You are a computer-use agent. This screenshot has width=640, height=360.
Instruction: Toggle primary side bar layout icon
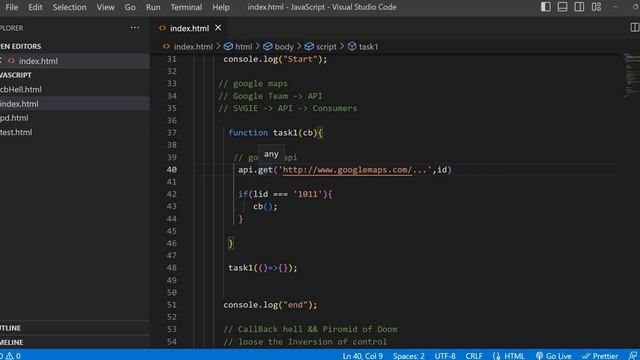[545, 7]
